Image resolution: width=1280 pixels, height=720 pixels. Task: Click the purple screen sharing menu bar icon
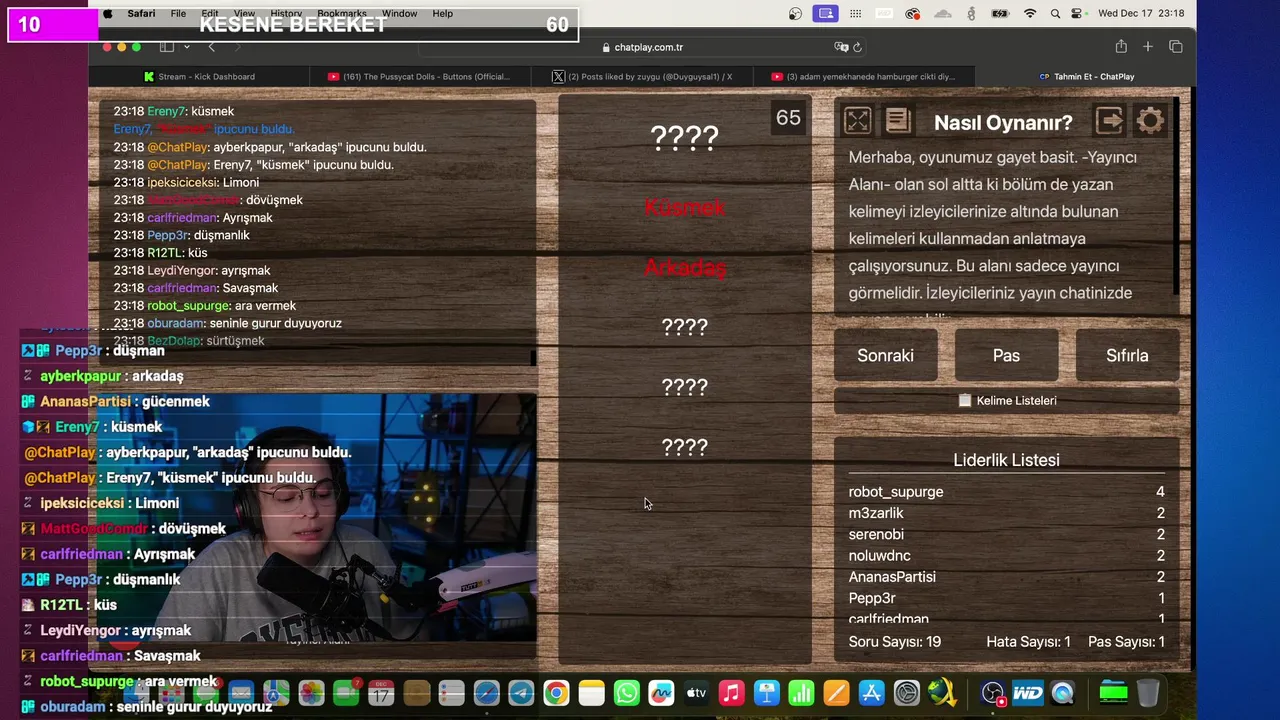point(825,14)
